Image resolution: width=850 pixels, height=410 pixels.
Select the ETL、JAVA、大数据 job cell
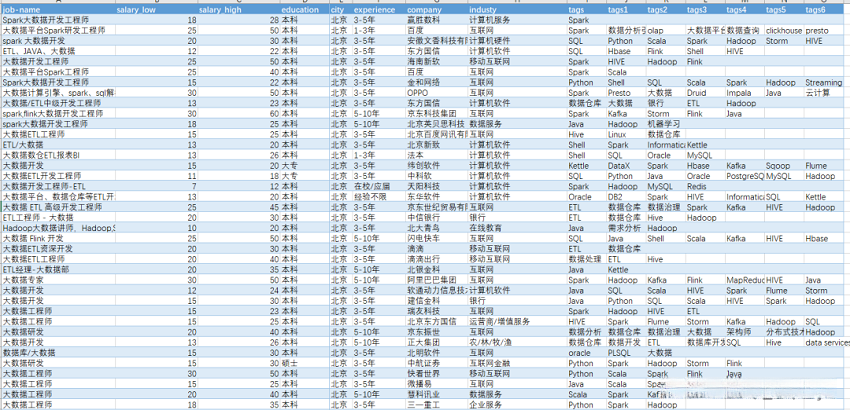click(57, 51)
